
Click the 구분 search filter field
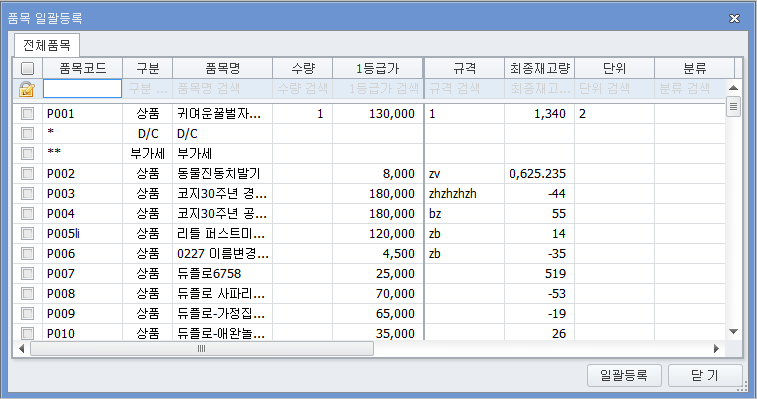pos(147,89)
